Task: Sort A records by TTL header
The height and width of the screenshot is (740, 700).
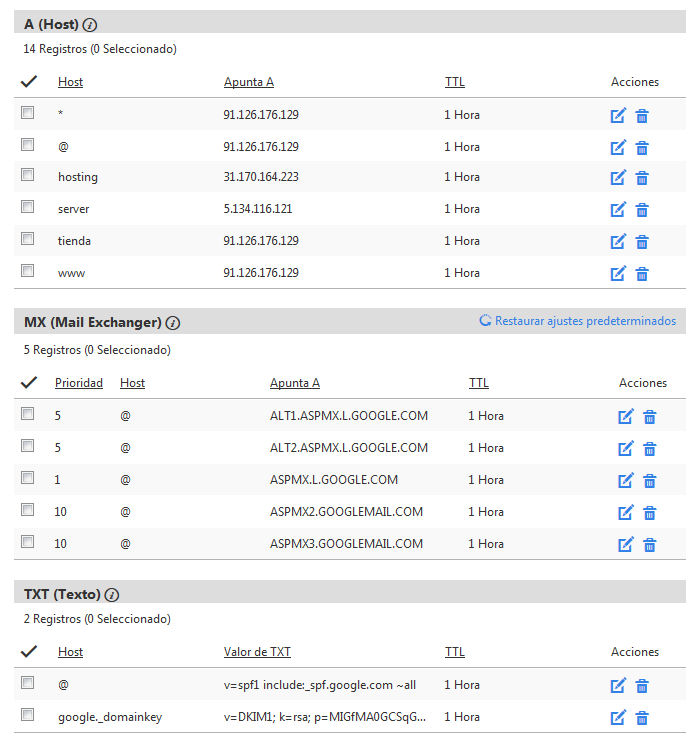Action: [455, 82]
